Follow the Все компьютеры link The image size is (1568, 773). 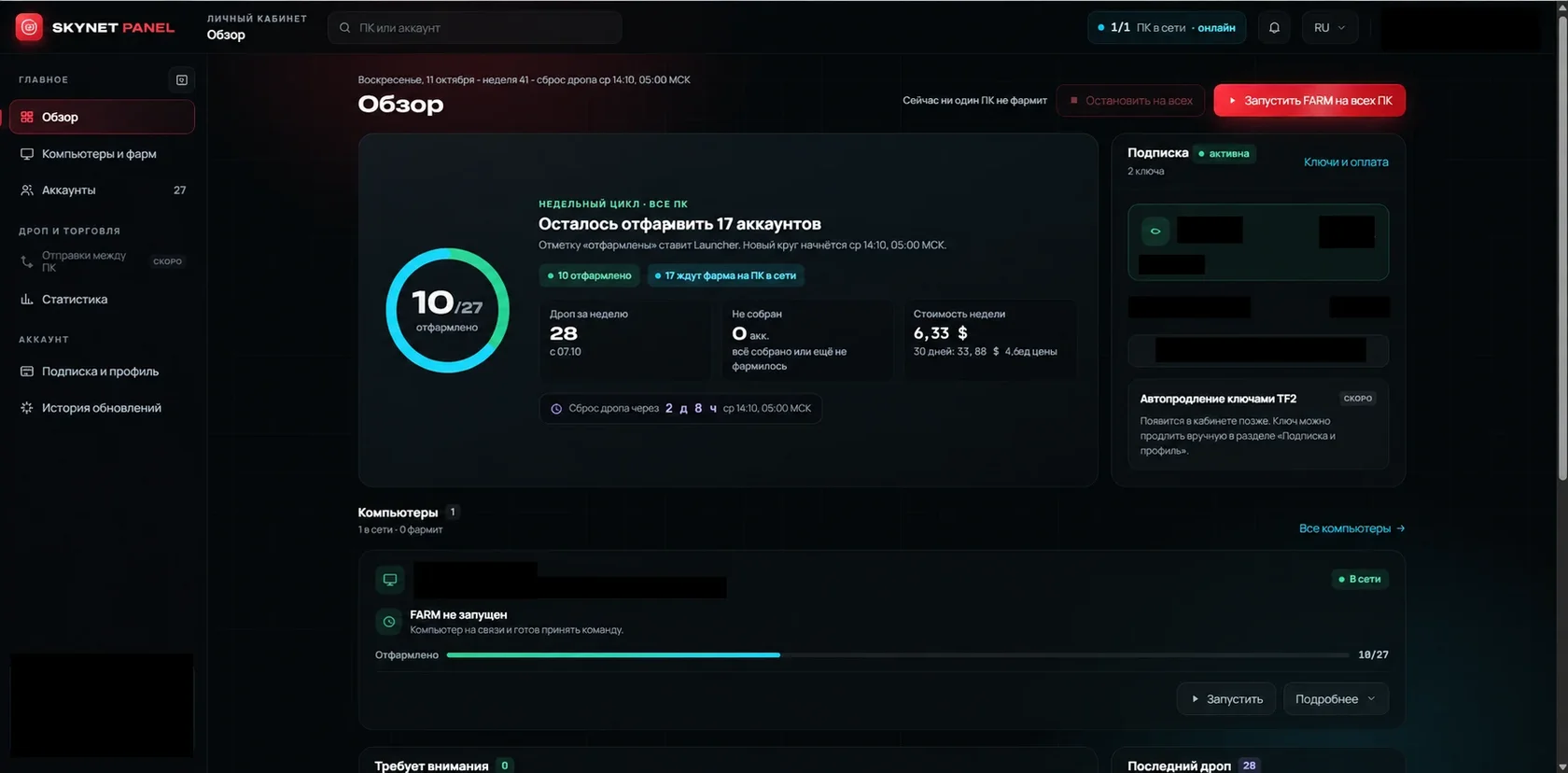point(1351,528)
